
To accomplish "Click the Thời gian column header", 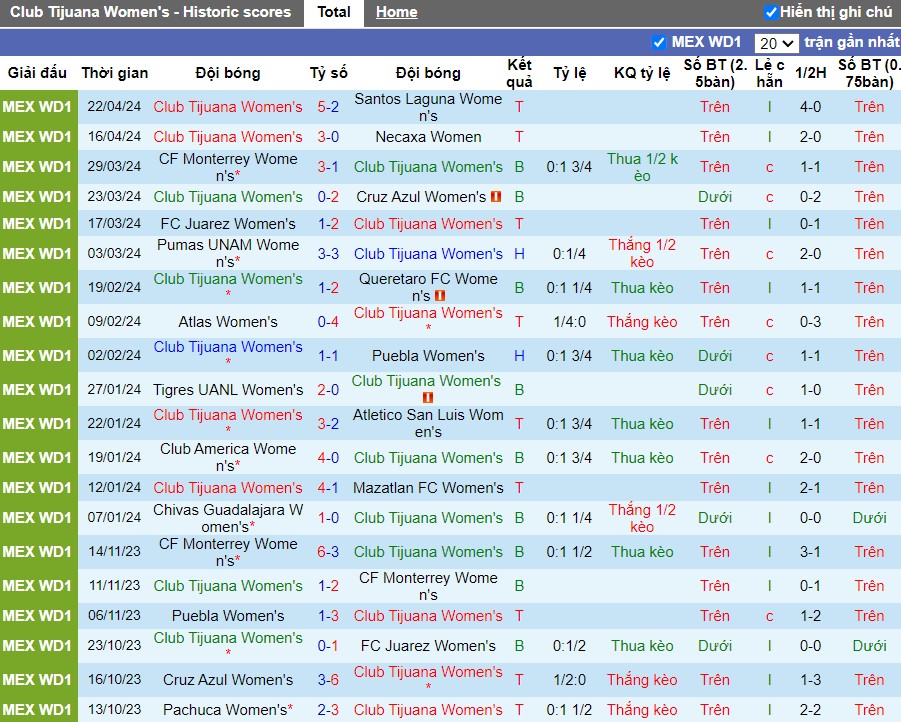I will (115, 73).
